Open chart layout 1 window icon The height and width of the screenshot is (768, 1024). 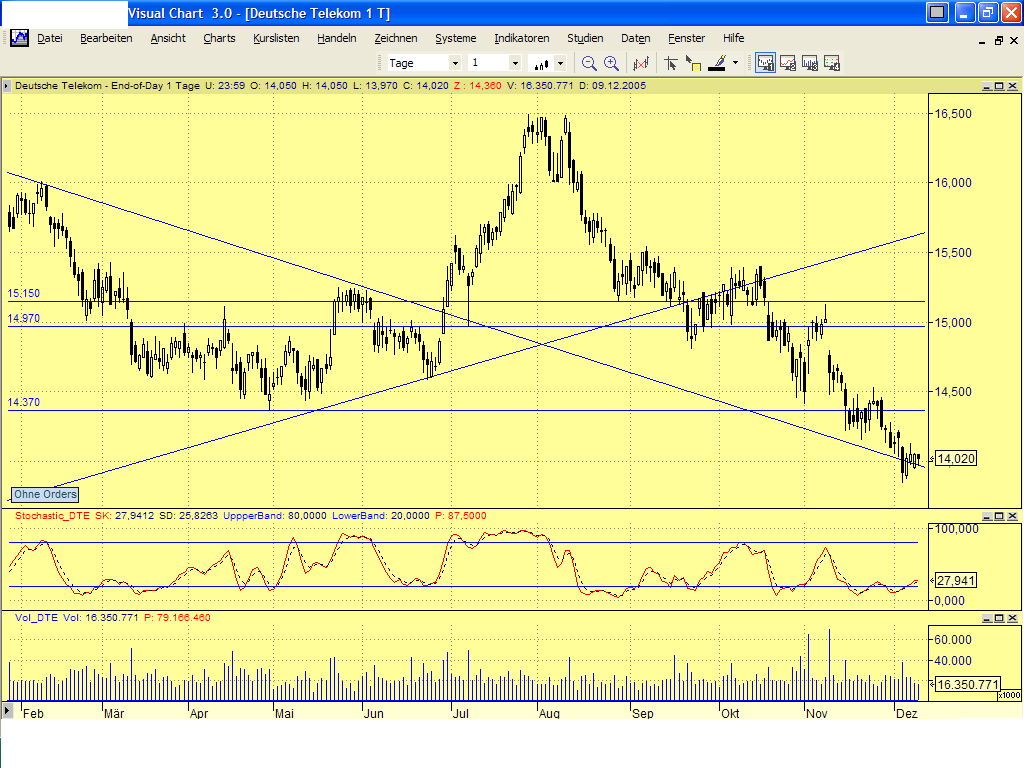764,62
